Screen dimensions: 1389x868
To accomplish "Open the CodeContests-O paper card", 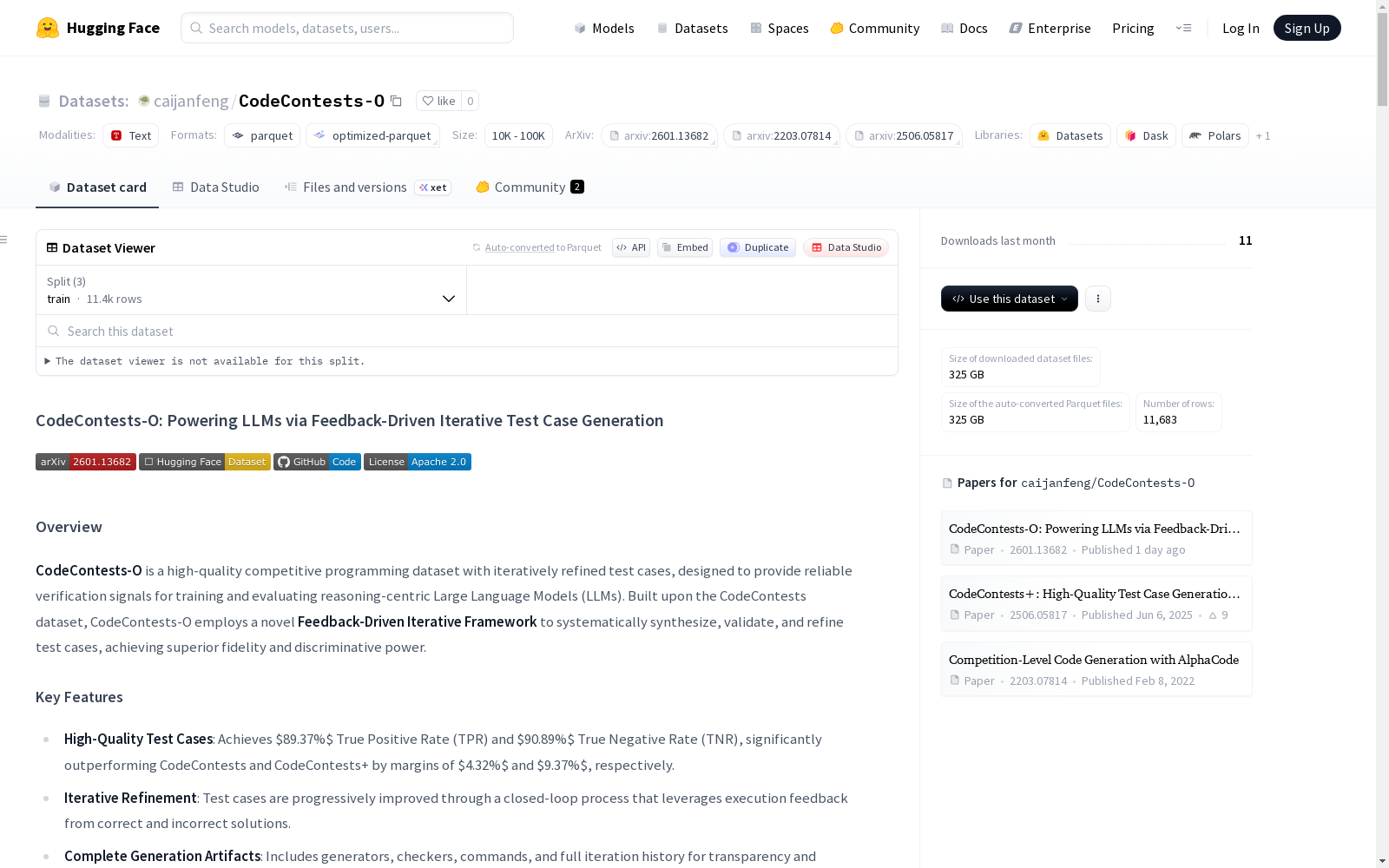I will (1096, 538).
